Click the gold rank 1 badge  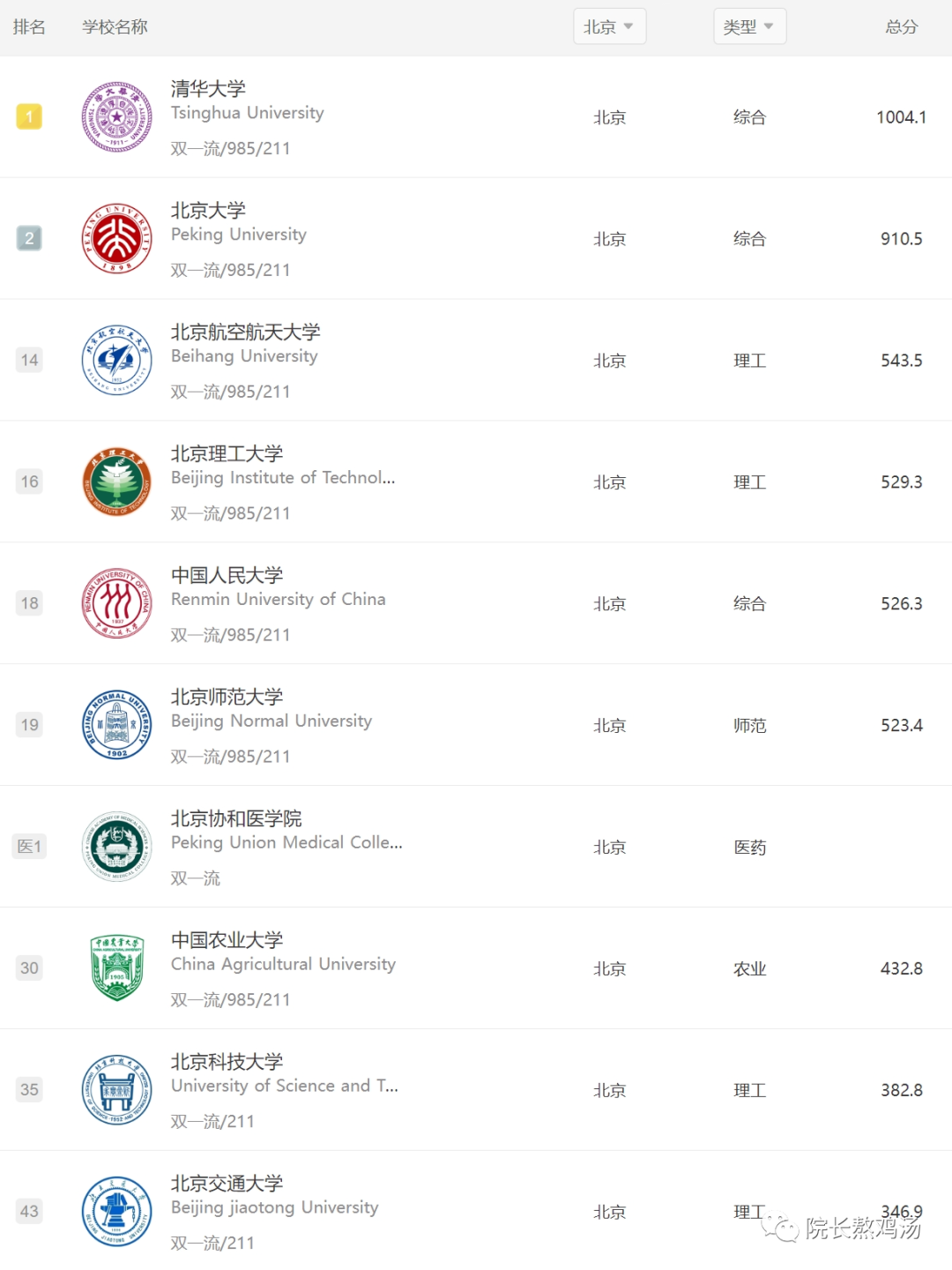pos(29,116)
